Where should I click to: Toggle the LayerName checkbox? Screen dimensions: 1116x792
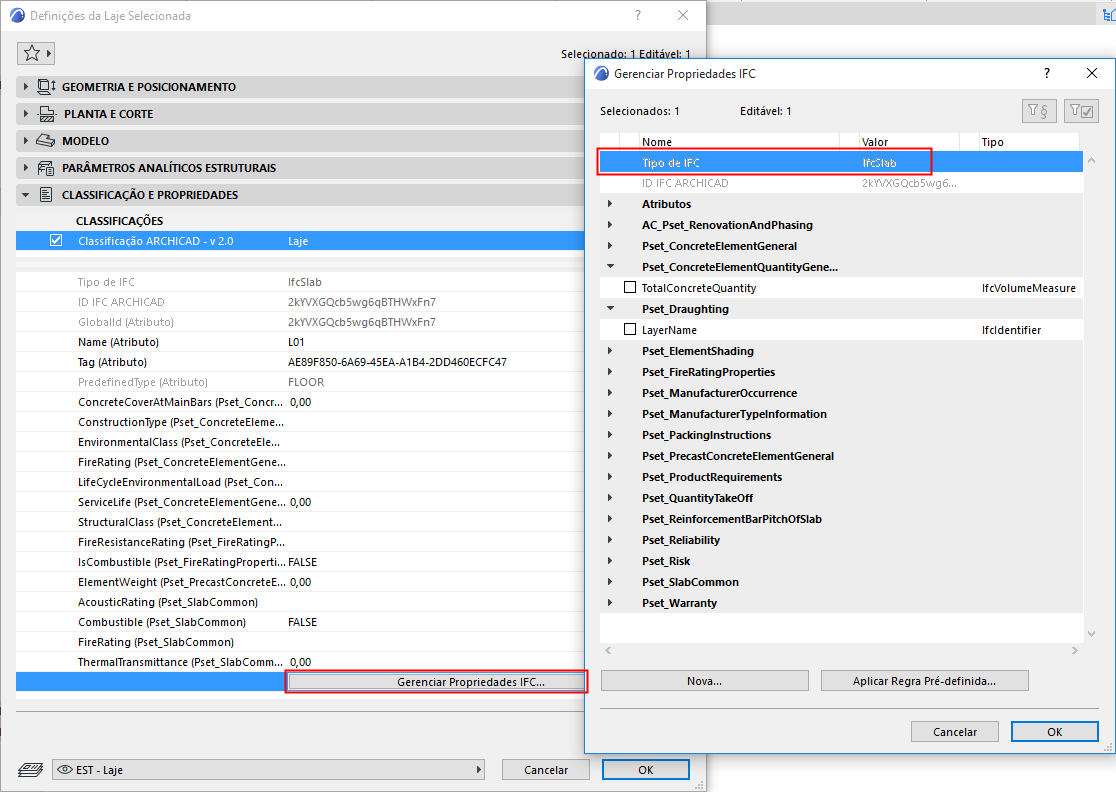pyautogui.click(x=630, y=329)
